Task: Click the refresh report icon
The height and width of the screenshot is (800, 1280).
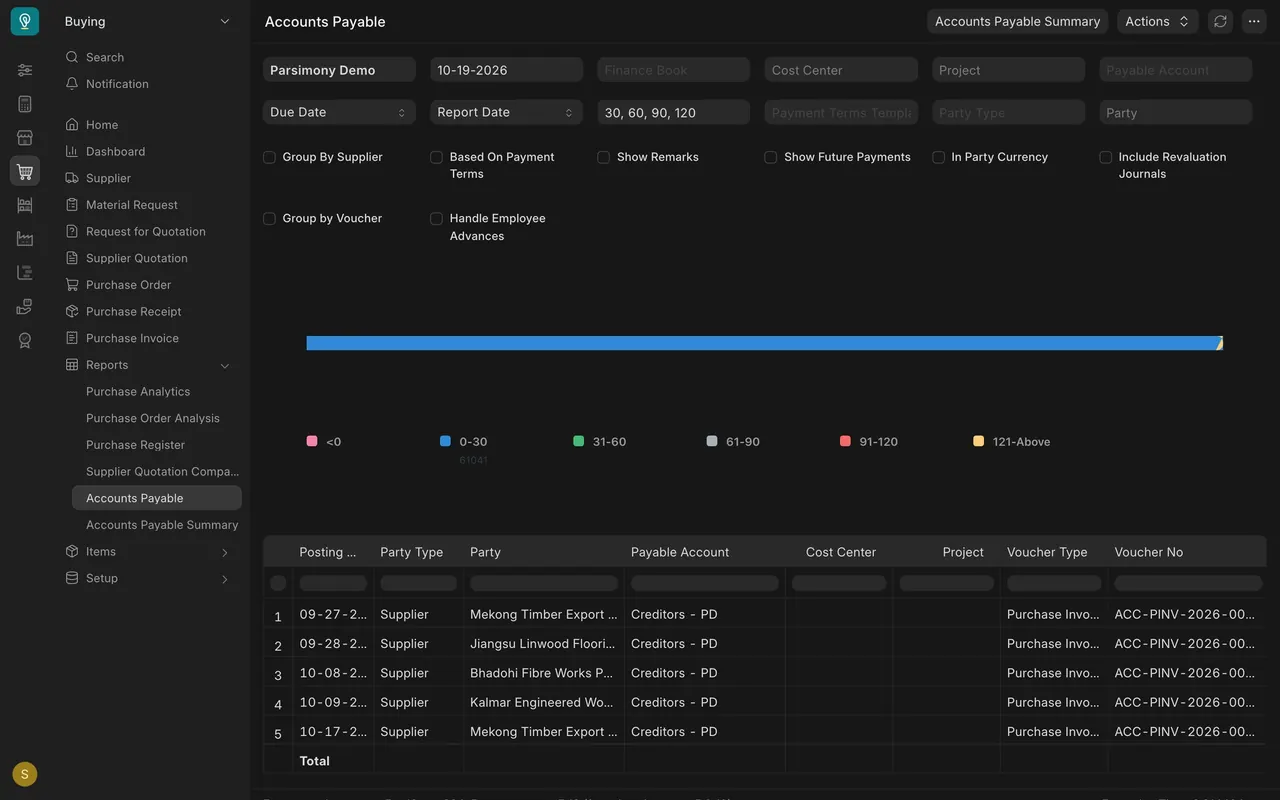Action: (x=1220, y=21)
